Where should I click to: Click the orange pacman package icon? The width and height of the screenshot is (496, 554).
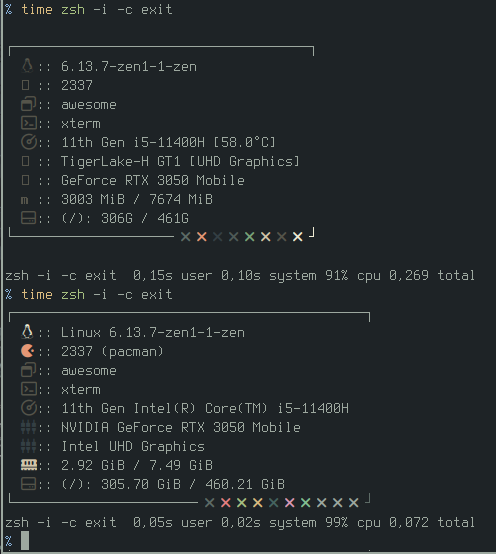[x=28, y=351]
